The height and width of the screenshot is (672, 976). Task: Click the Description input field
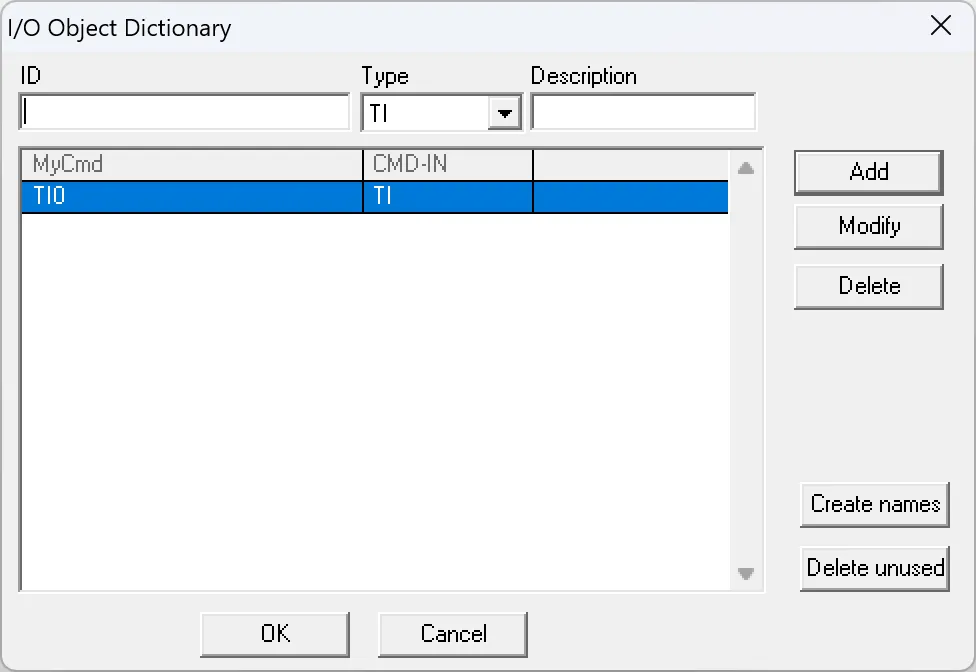(x=643, y=112)
